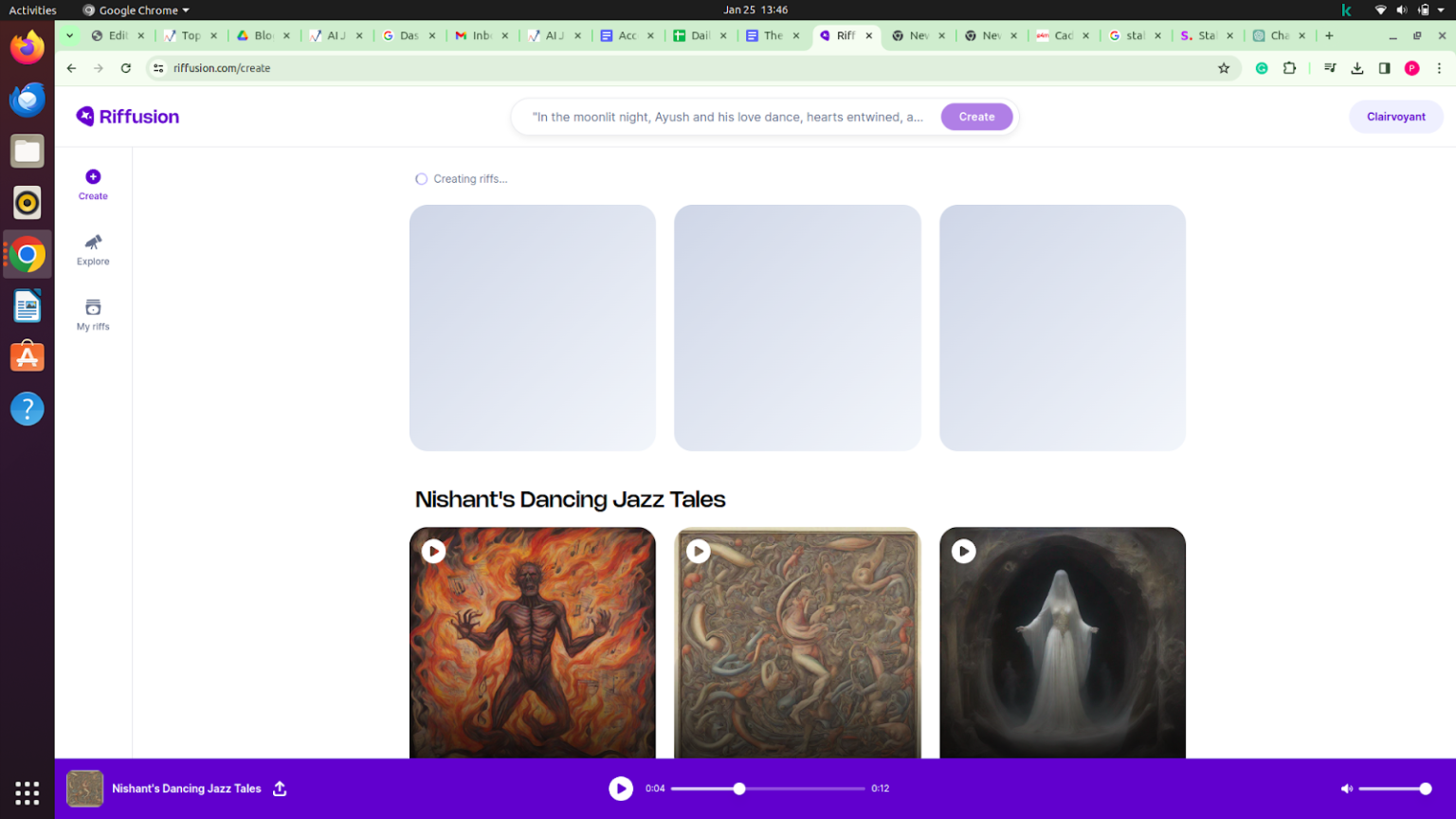1456x819 pixels.
Task: Mute the player volume speaker icon
Action: 1346,789
